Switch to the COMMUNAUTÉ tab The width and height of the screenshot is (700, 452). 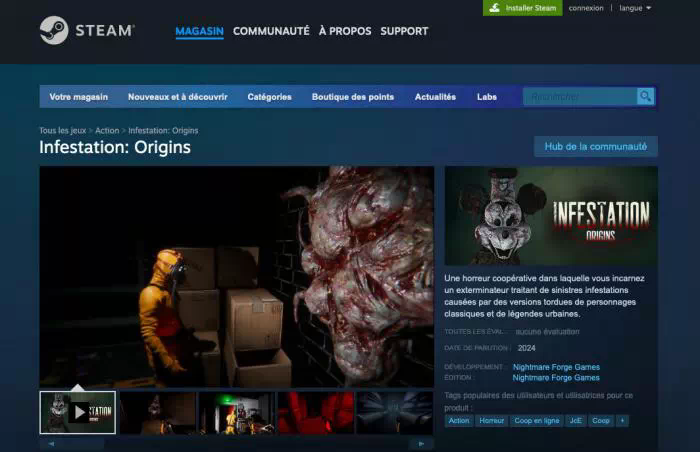point(271,31)
